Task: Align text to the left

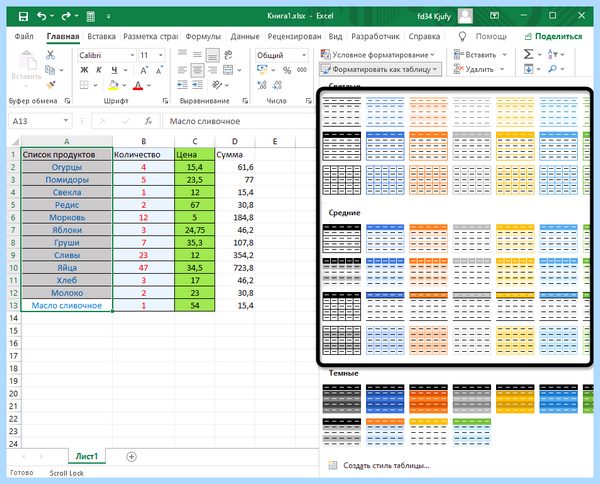Action: pyautogui.click(x=183, y=70)
